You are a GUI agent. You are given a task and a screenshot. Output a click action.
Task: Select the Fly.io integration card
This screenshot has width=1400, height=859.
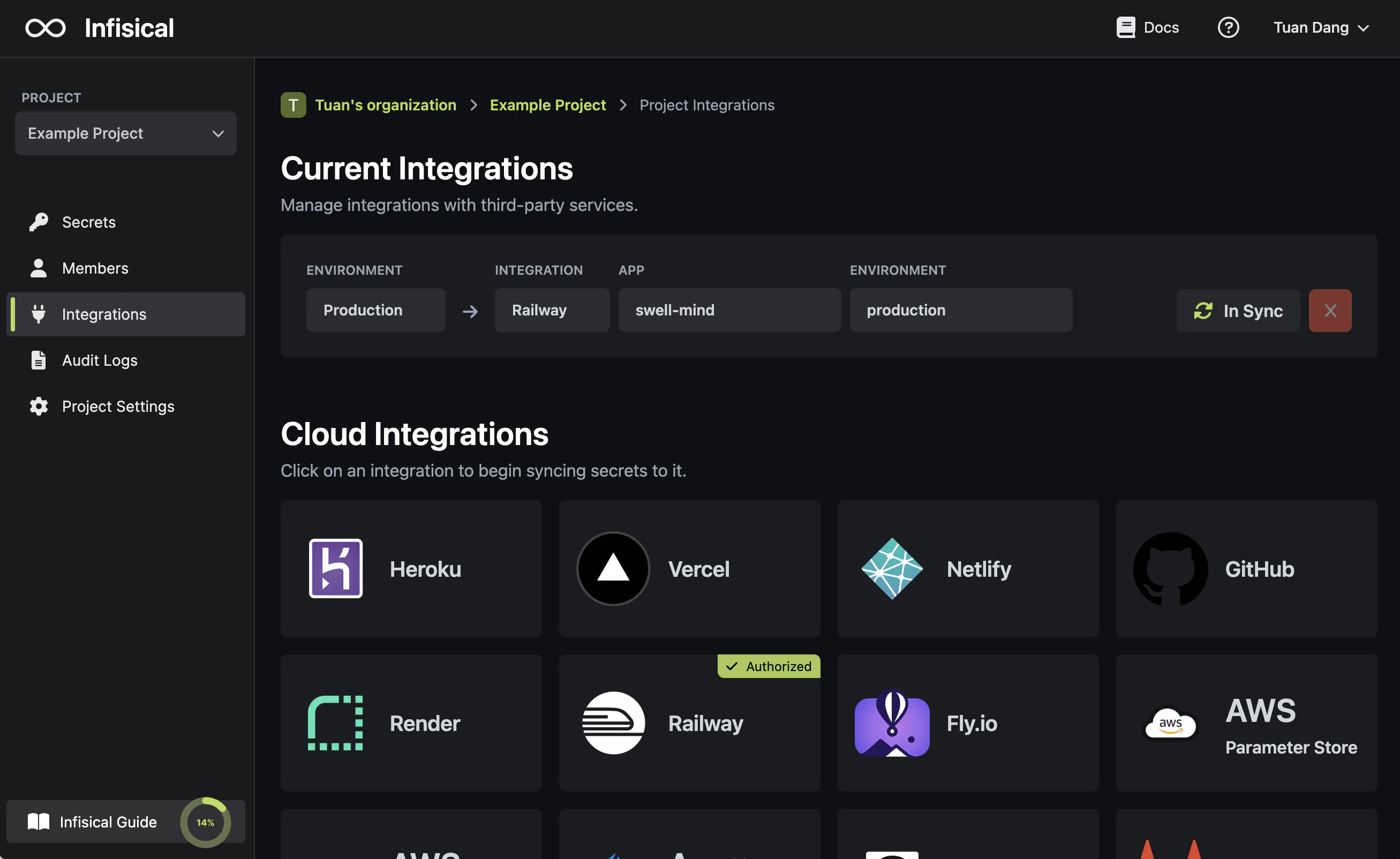968,723
